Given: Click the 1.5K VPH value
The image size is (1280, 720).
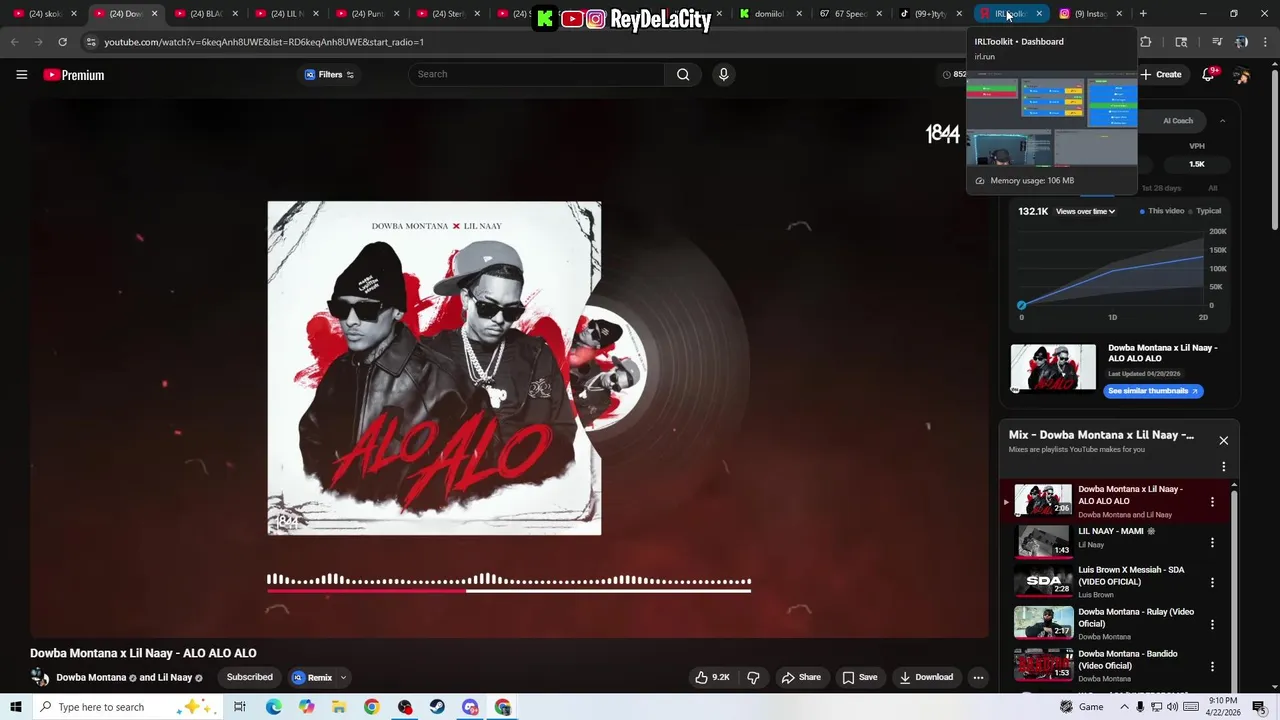Looking at the screenshot, I should (x=1197, y=164).
